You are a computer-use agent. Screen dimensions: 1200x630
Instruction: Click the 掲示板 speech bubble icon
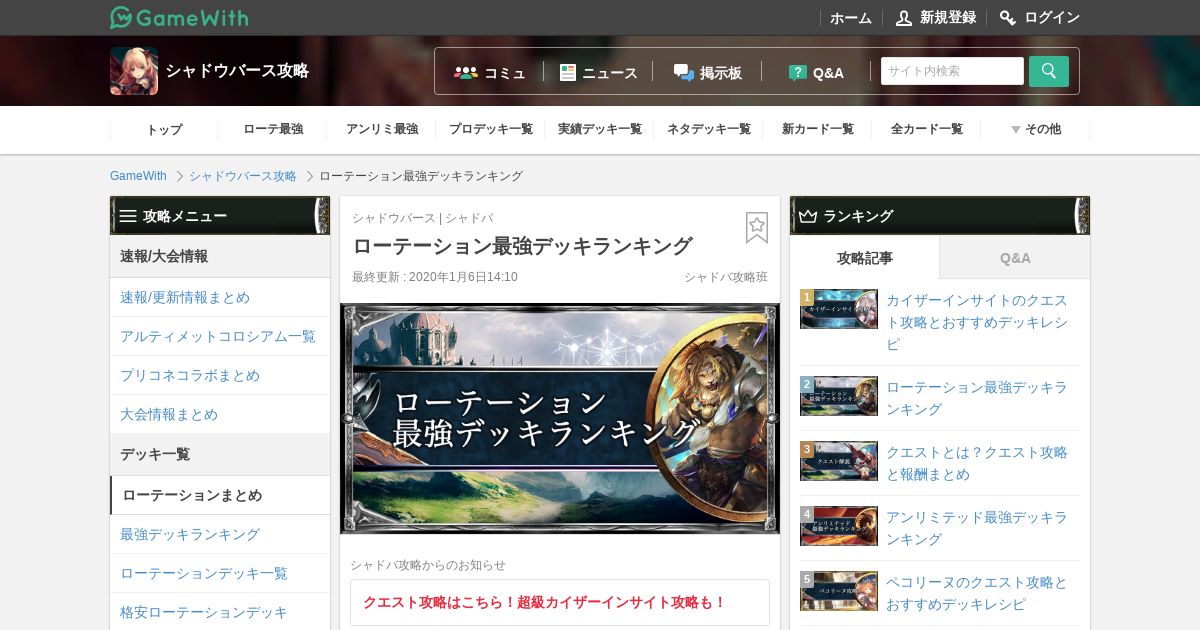684,72
